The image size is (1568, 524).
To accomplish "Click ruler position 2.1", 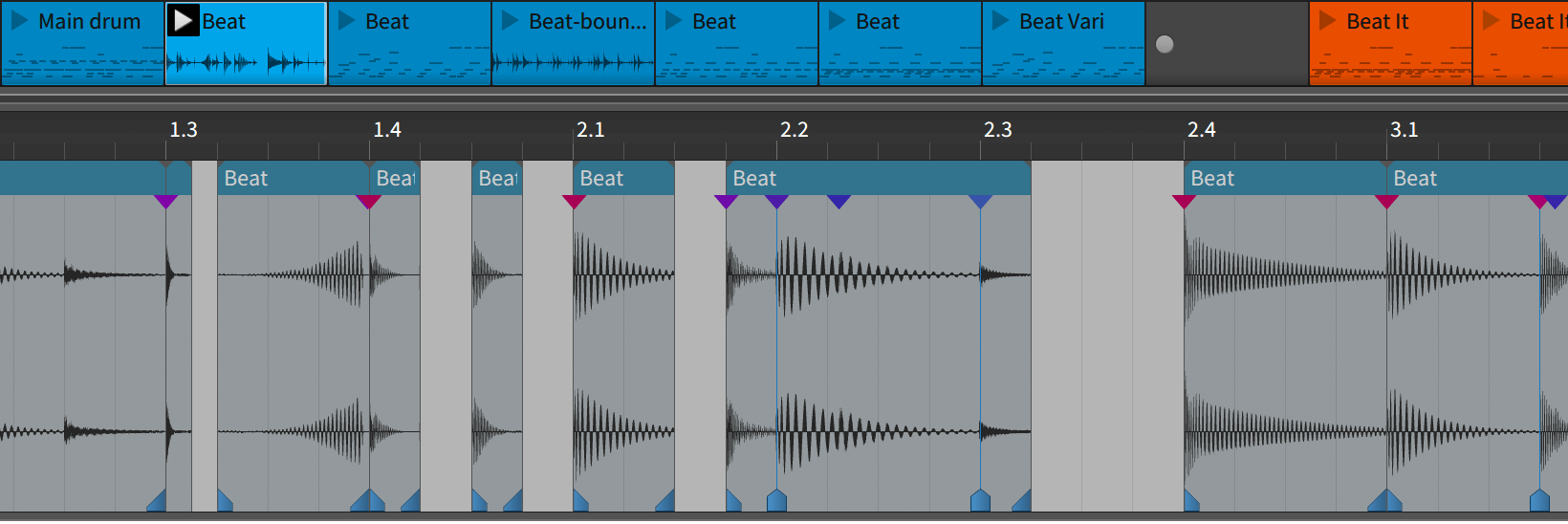I will [591, 130].
